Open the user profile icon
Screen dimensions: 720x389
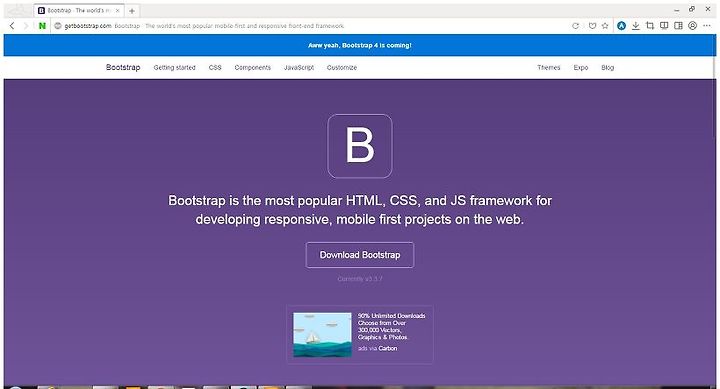692,26
